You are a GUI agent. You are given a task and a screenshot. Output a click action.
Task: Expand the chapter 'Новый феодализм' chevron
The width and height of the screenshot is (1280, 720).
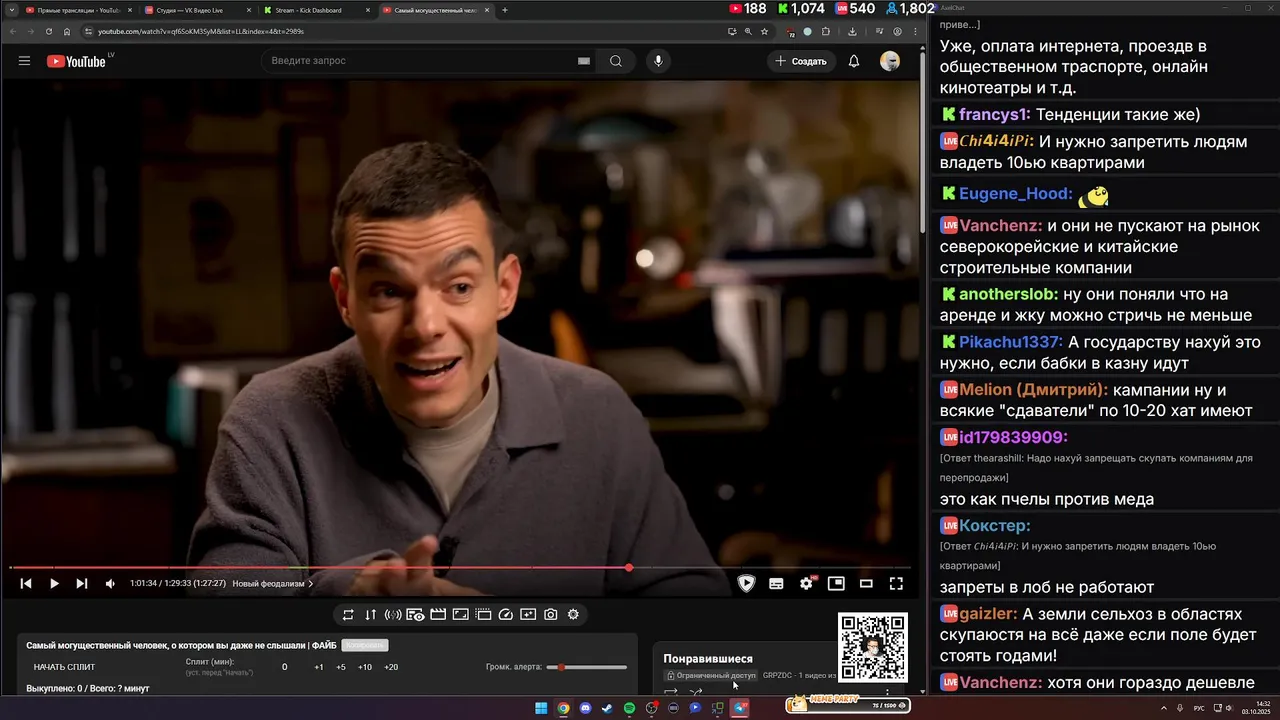310,583
